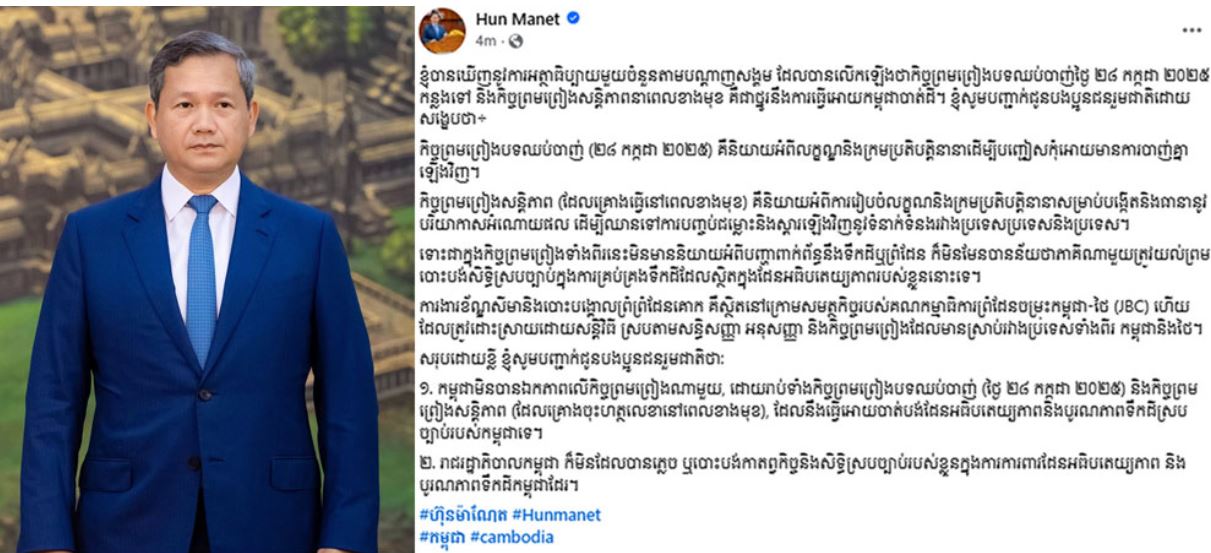This screenshot has width=1211, height=553.
Task: Open the #Hunmanet hashtag
Action: 556,515
